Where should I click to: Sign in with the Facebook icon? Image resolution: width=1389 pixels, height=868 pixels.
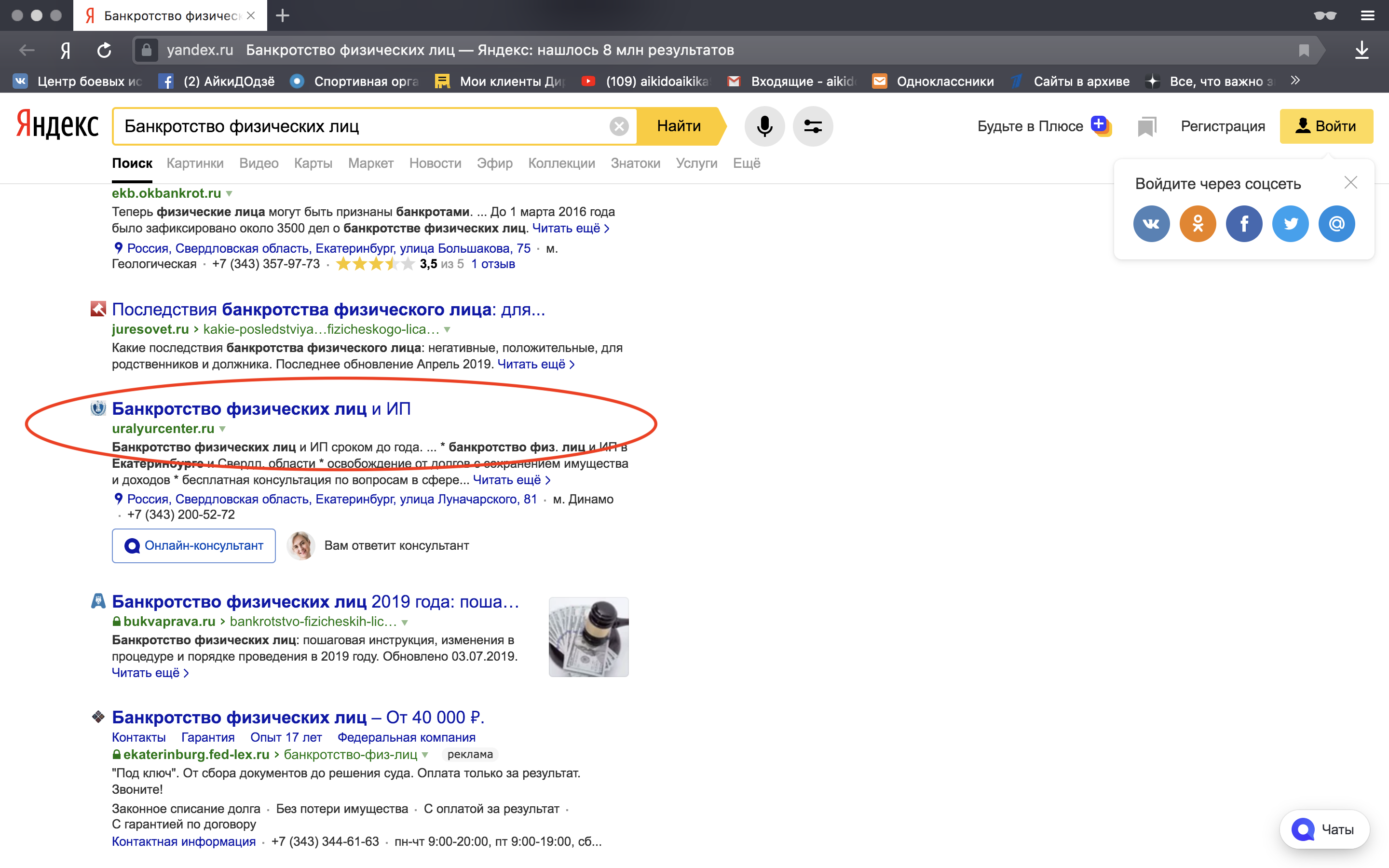1244,223
